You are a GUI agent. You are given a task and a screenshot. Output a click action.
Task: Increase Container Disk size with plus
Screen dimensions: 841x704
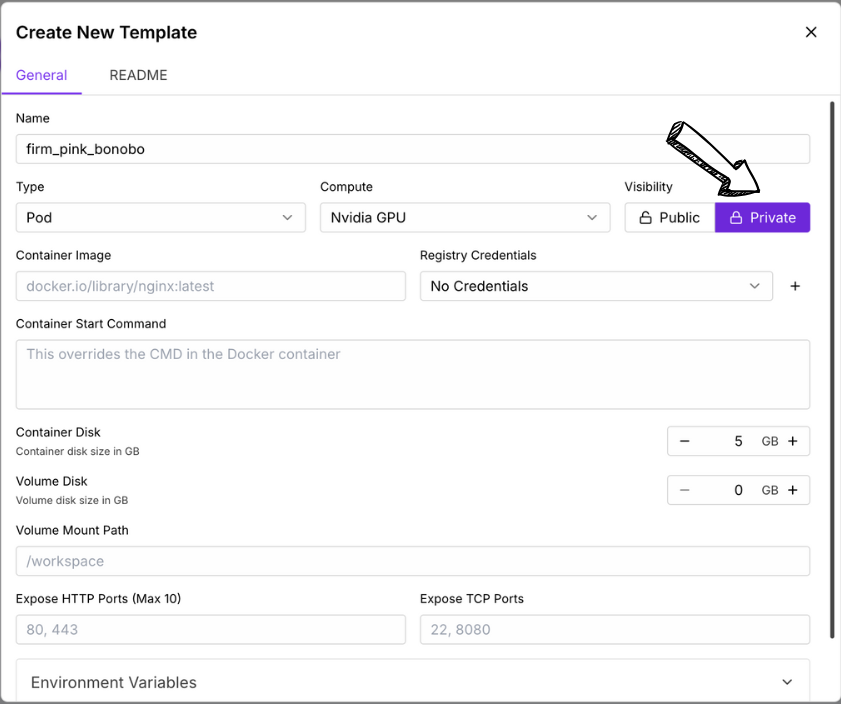(793, 441)
